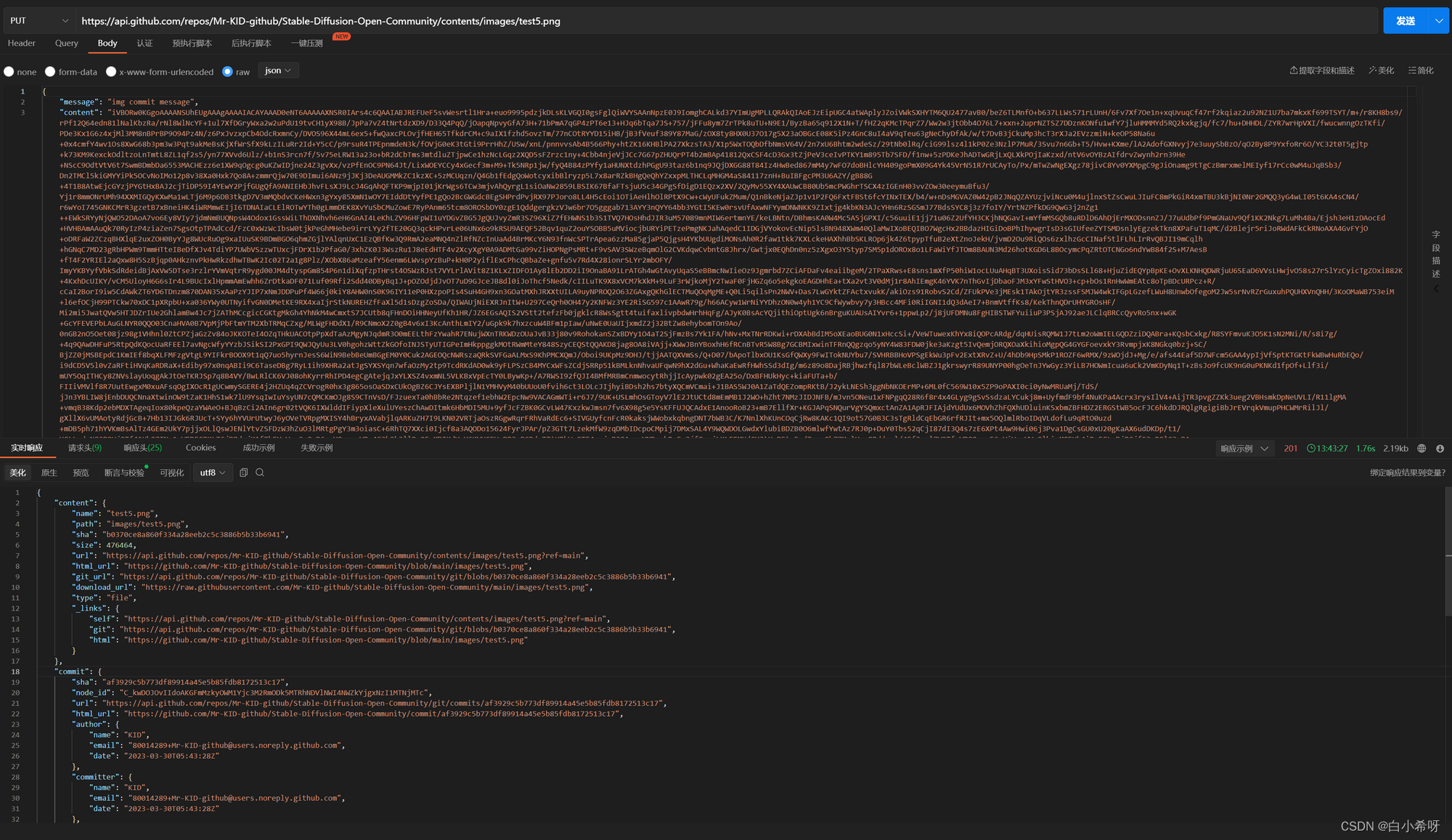Click the "_links" key on line 12
The width and height of the screenshot is (1452, 840).
coord(89,608)
